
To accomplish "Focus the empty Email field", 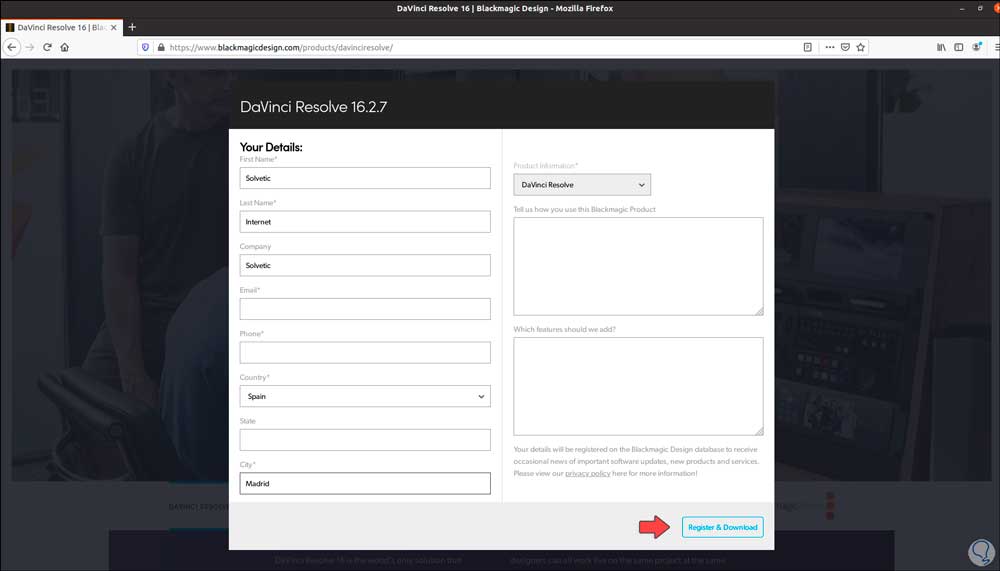I will pos(365,309).
